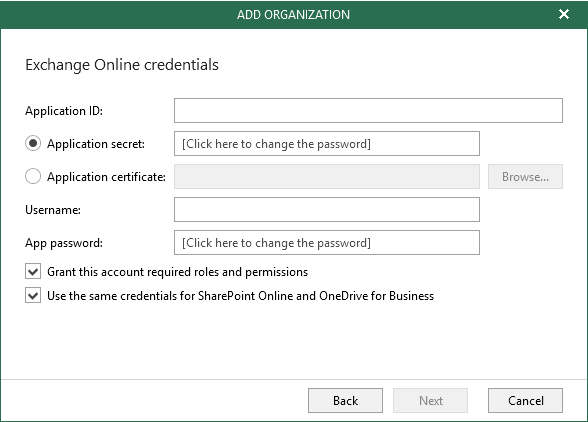Select the Application secret radio button
The width and height of the screenshot is (588, 422).
[x=33, y=143]
